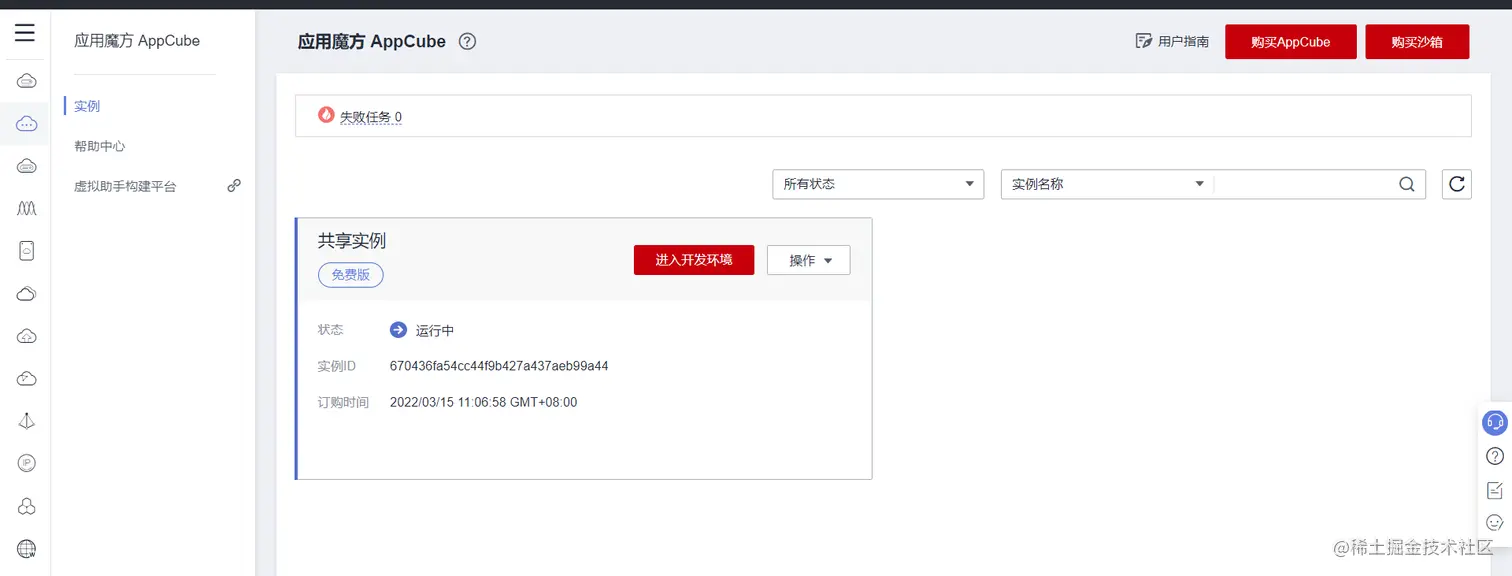This screenshot has height=576, width=1512.
Task: Click the floating feedback note icon
Action: pos(1495,490)
